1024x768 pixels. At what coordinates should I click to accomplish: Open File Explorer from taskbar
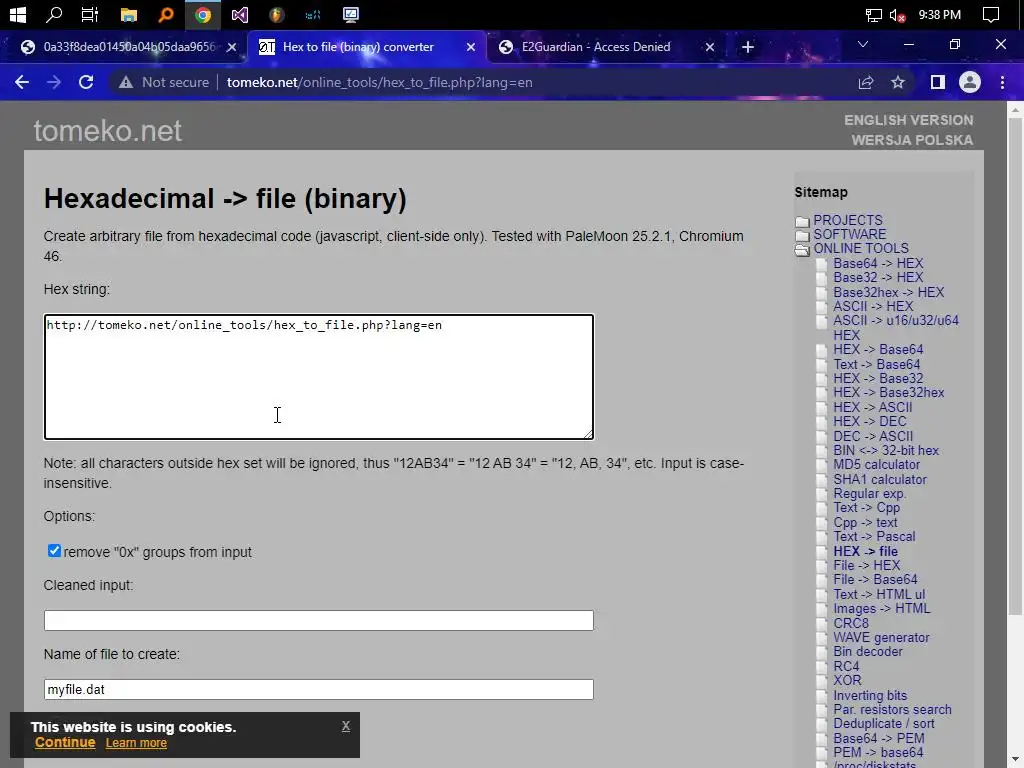pyautogui.click(x=129, y=14)
